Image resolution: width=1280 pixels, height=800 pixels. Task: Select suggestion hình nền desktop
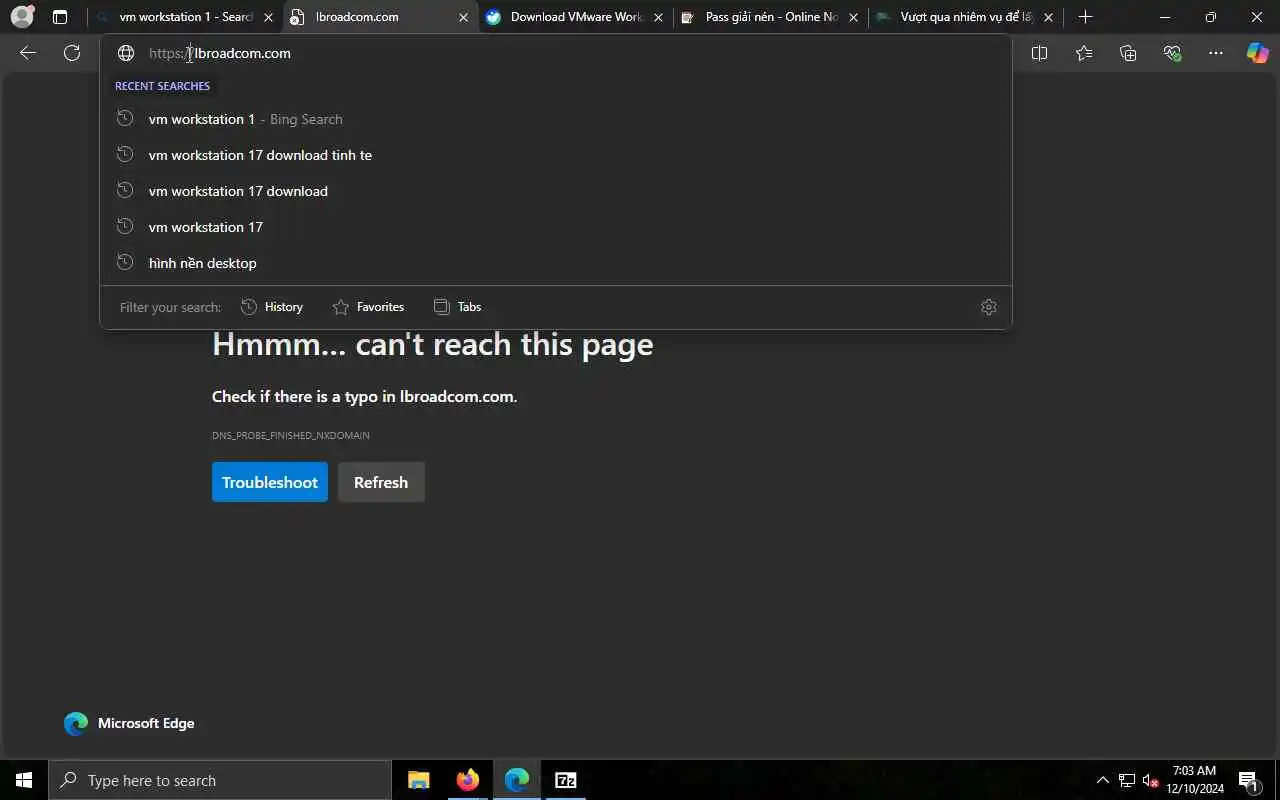pos(556,263)
